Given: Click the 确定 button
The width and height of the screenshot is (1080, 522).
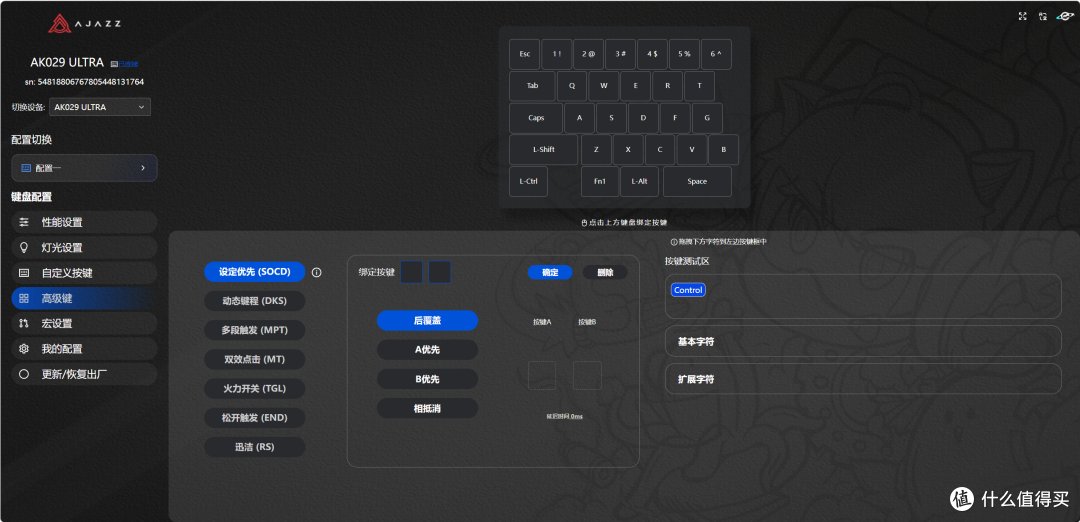Looking at the screenshot, I should [x=550, y=272].
